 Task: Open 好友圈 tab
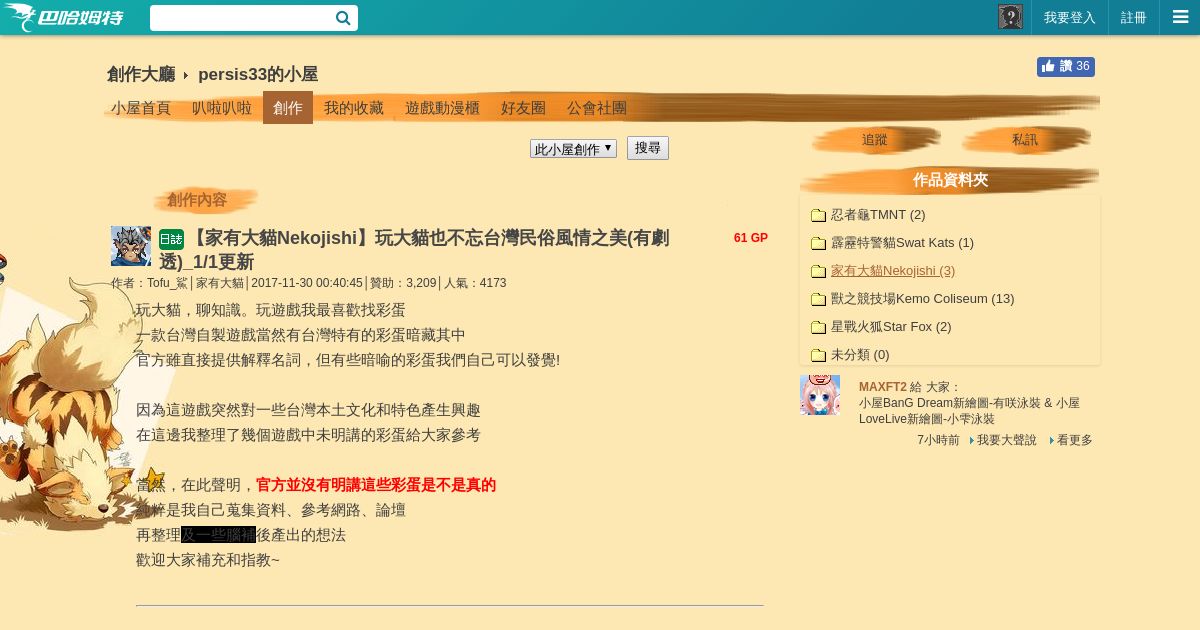tap(523, 108)
